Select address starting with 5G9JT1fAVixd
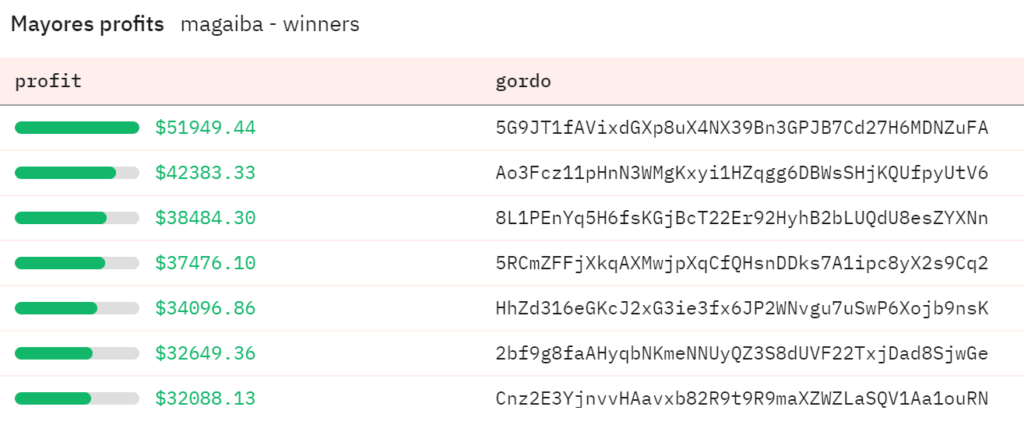 coord(742,128)
